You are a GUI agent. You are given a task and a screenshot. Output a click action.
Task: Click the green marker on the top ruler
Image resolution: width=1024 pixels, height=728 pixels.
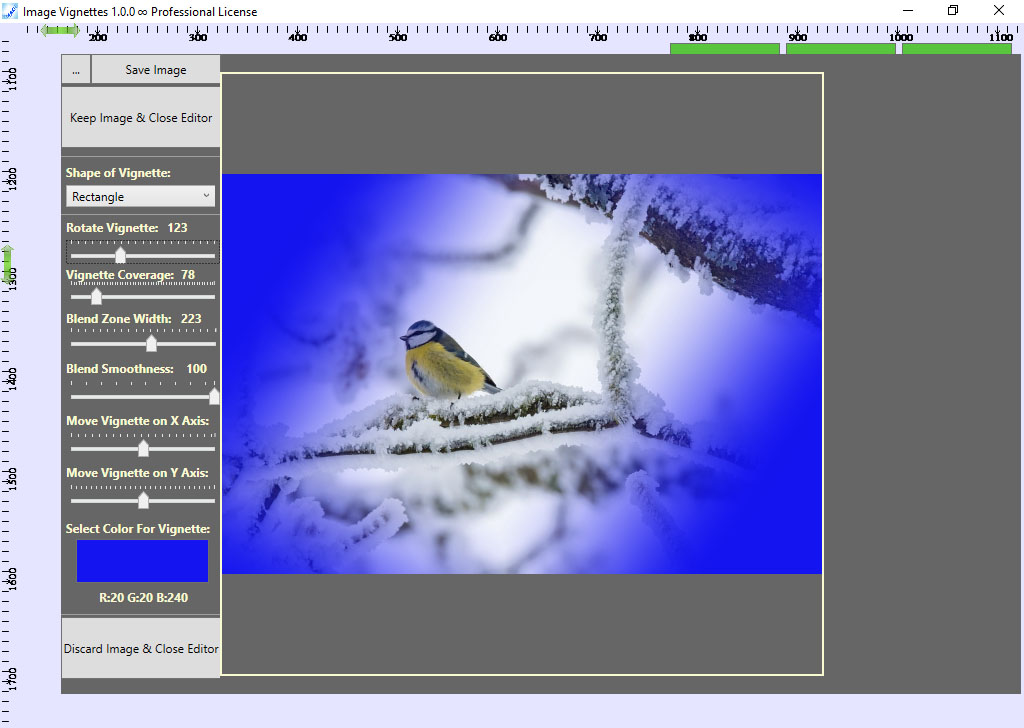coord(60,30)
